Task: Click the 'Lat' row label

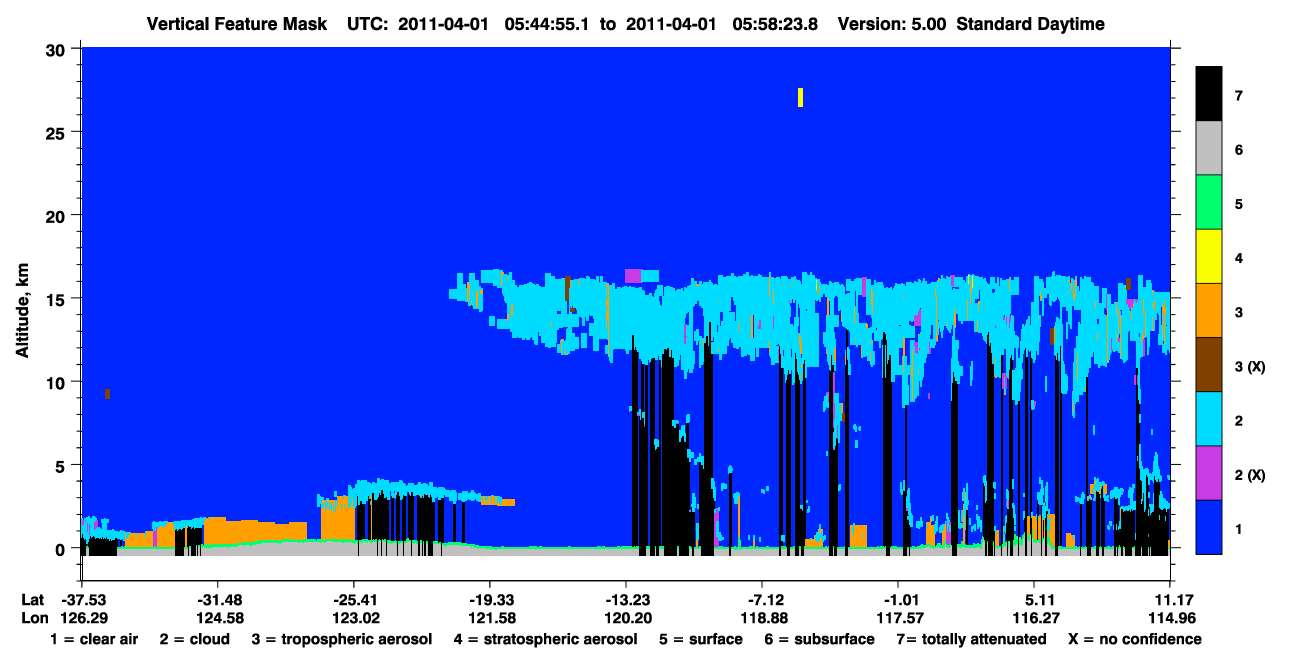Action: (x=32, y=599)
